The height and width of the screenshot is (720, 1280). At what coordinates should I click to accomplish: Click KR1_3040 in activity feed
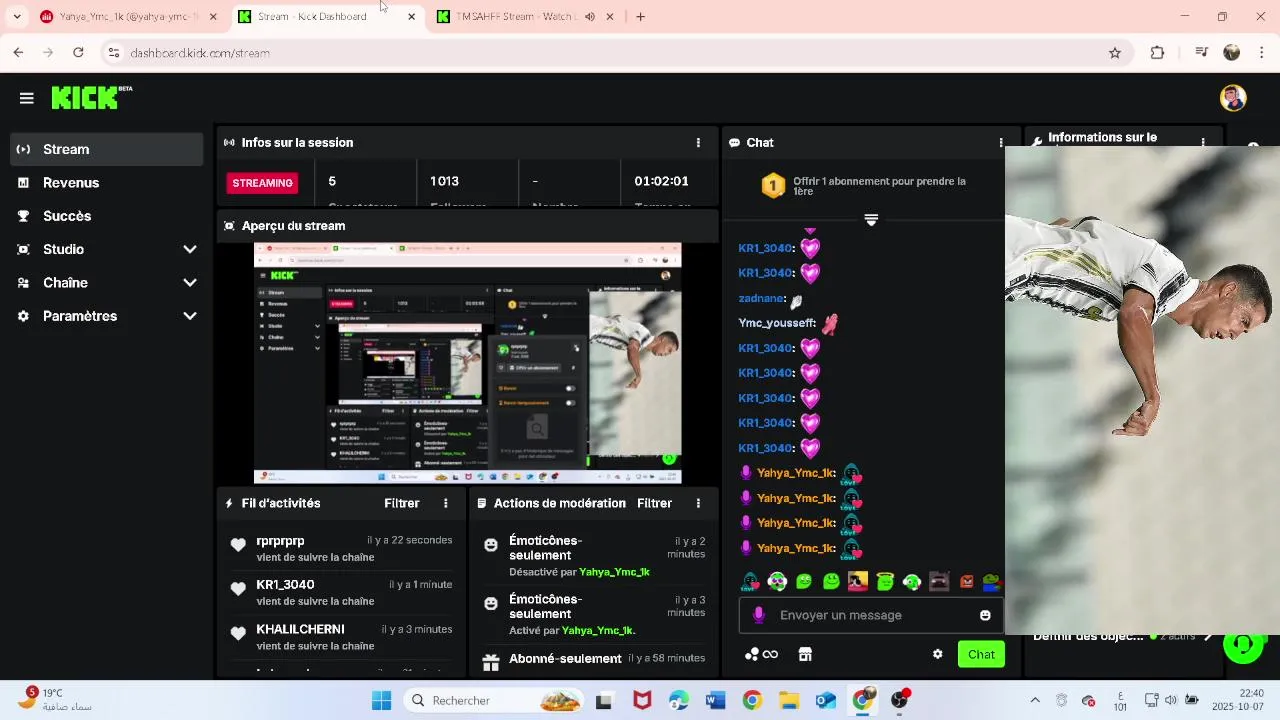pyautogui.click(x=285, y=584)
